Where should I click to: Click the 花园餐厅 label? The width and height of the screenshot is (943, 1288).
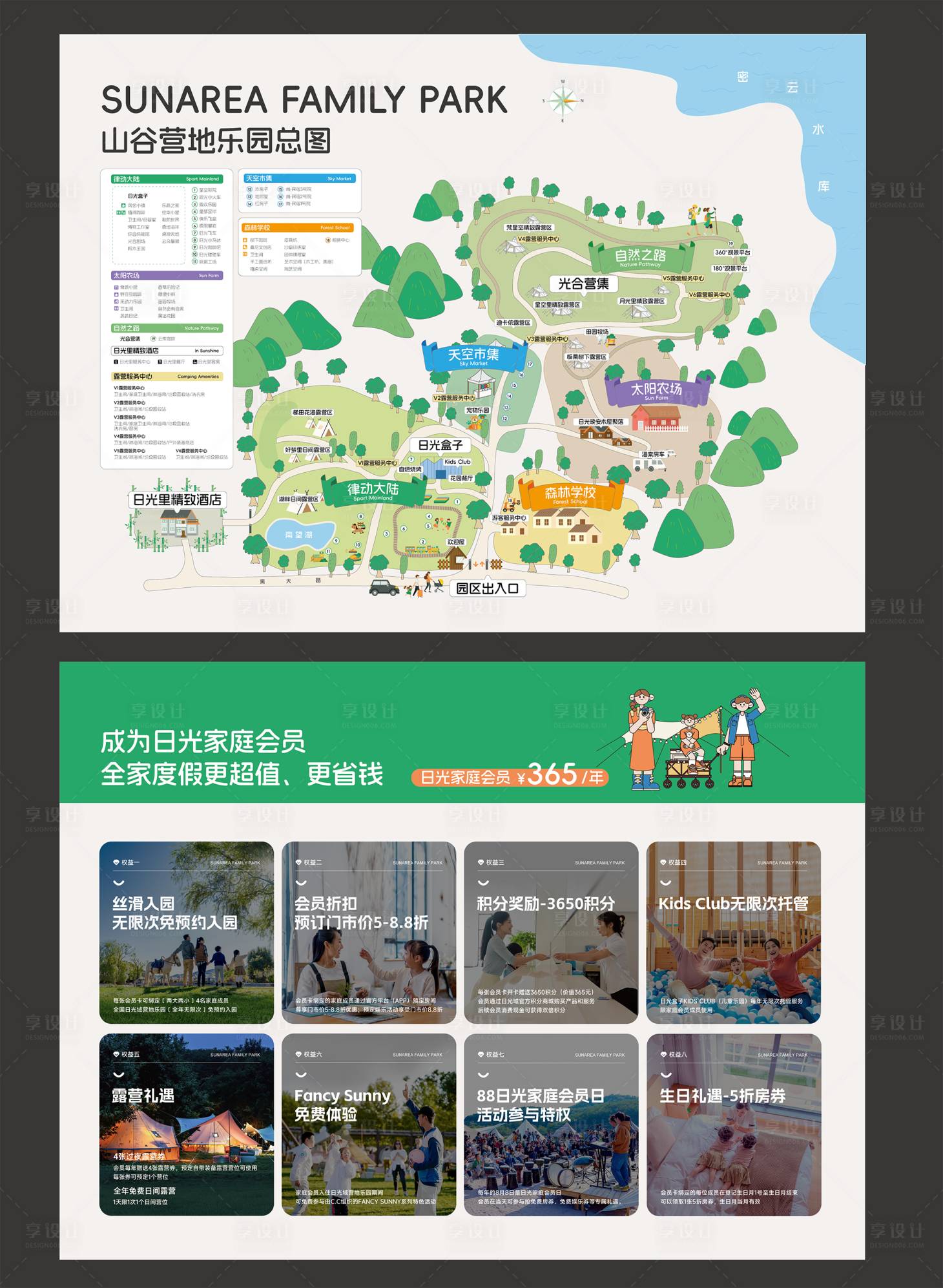tap(461, 478)
